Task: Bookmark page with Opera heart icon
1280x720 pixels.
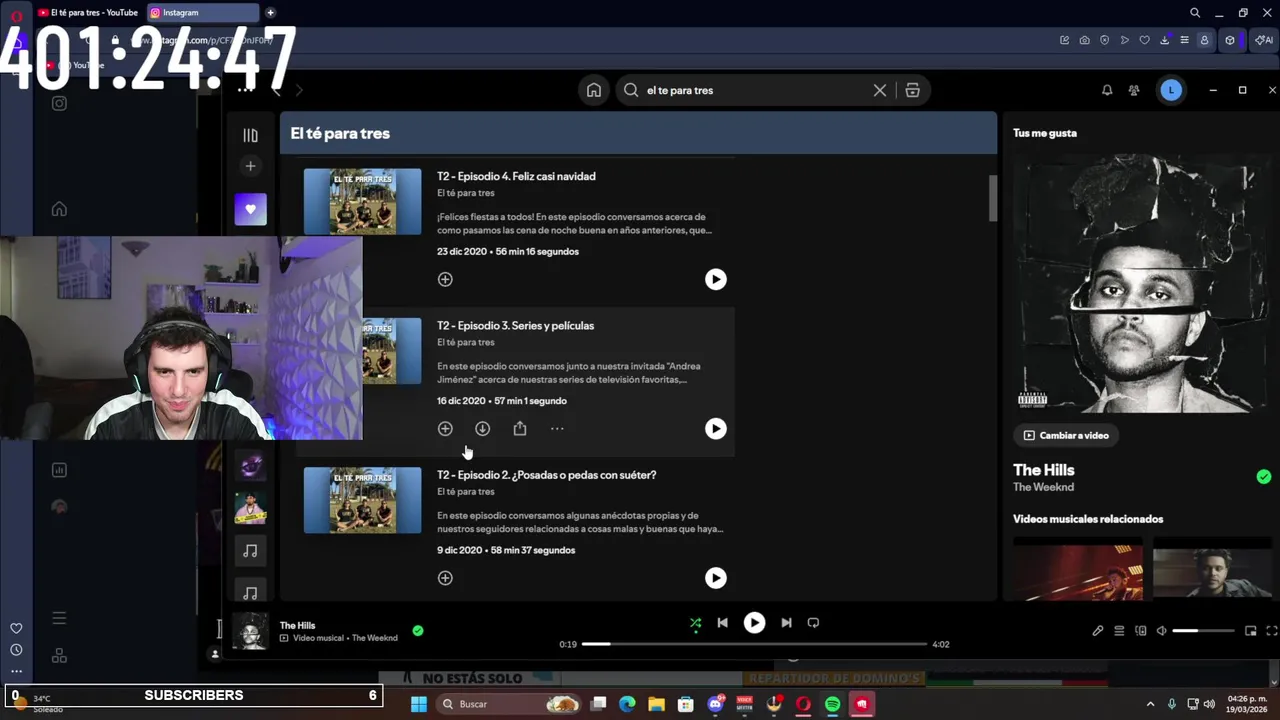Action: coord(1145,40)
